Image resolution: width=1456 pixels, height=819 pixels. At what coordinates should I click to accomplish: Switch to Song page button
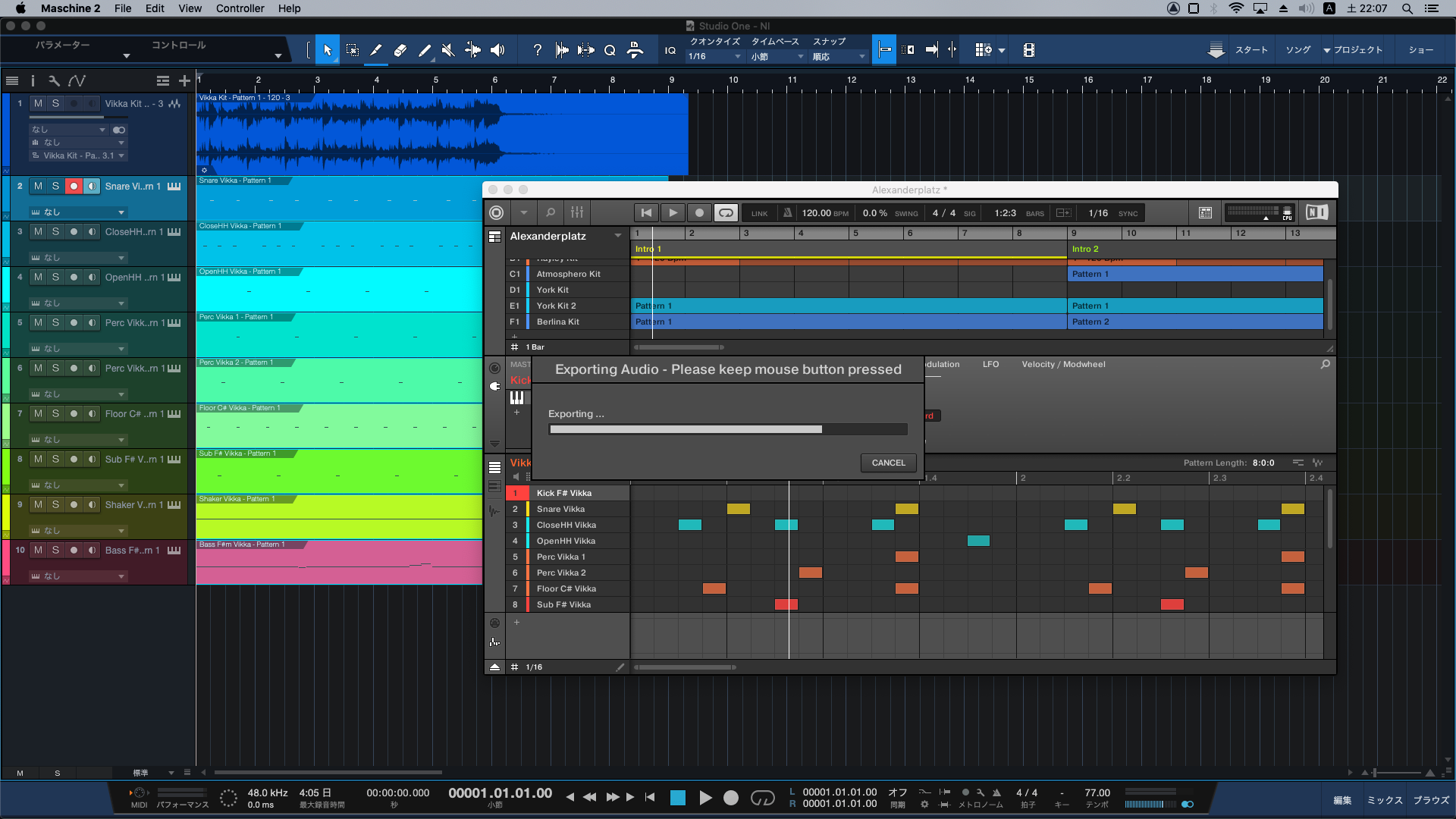click(1298, 50)
